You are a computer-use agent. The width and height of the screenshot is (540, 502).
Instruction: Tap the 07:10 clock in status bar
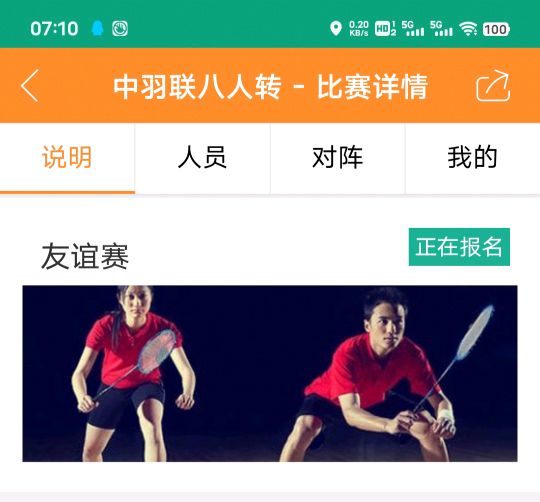(x=54, y=29)
